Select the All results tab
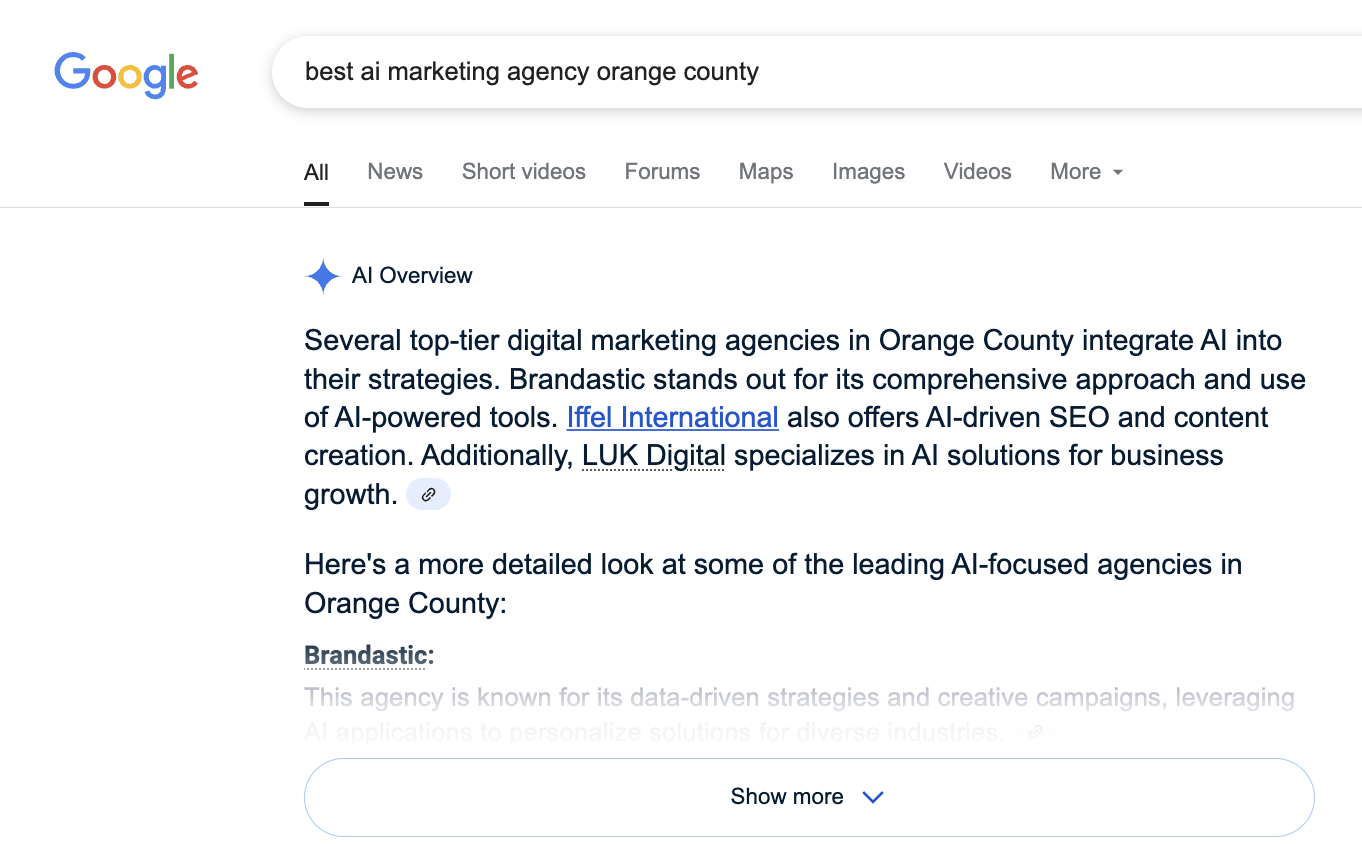1362x844 pixels. pyautogui.click(x=316, y=172)
